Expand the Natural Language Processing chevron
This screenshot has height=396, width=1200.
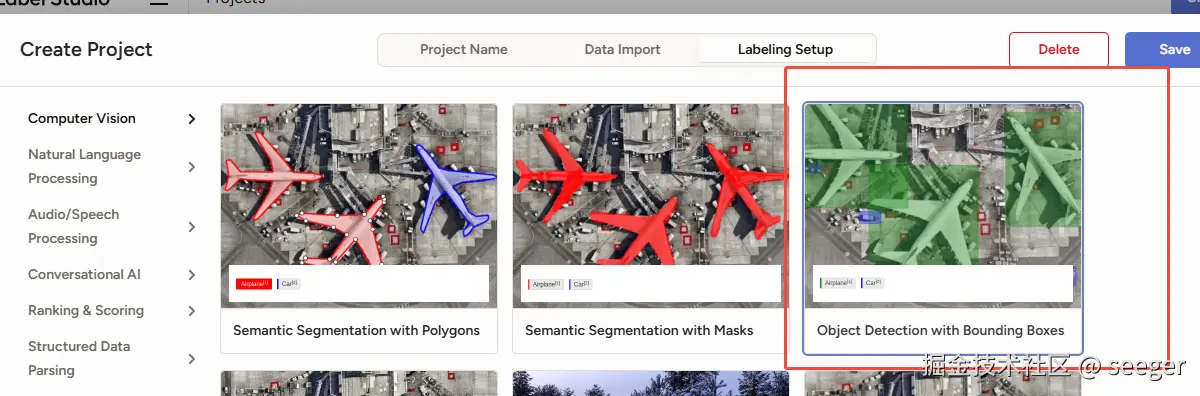[x=192, y=167]
